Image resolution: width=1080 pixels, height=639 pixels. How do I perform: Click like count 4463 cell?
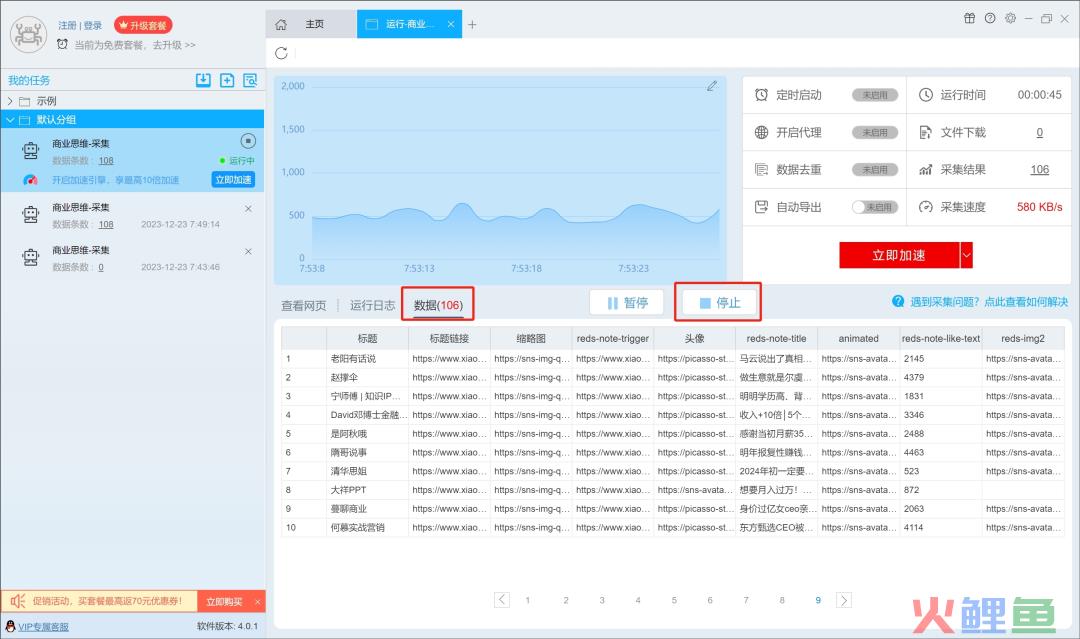point(940,452)
